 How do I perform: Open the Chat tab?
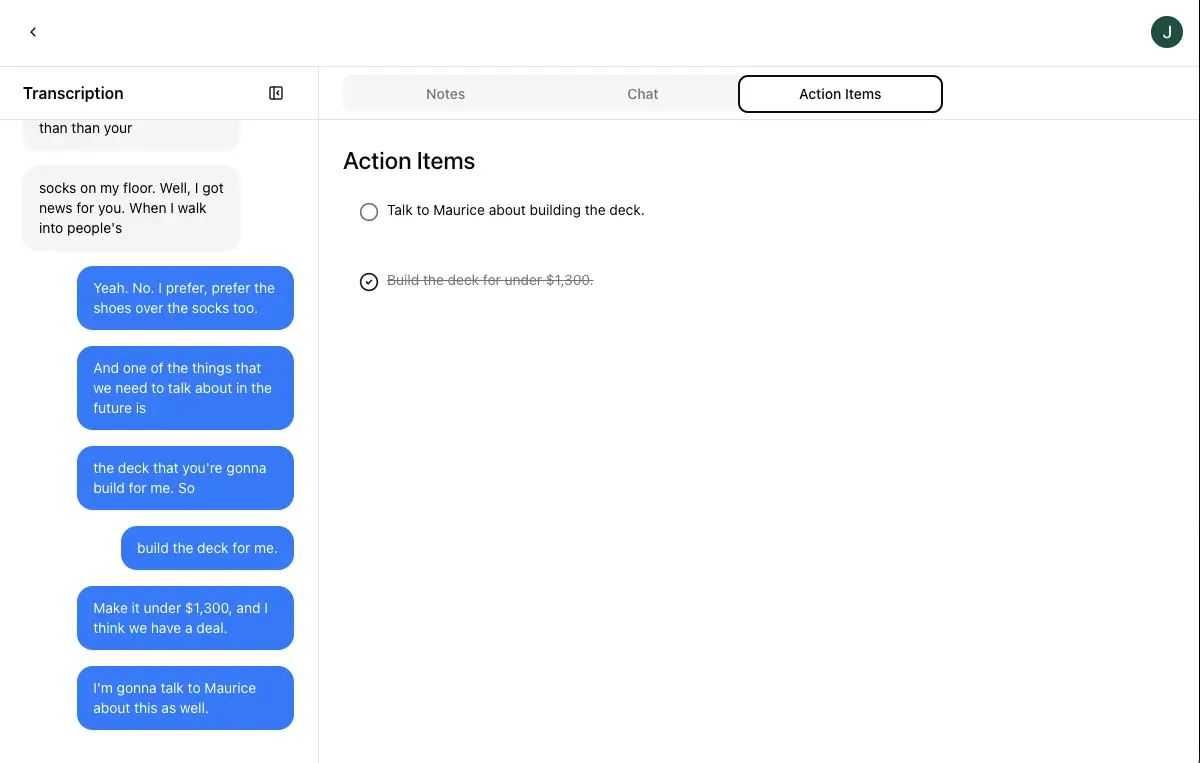coord(642,93)
